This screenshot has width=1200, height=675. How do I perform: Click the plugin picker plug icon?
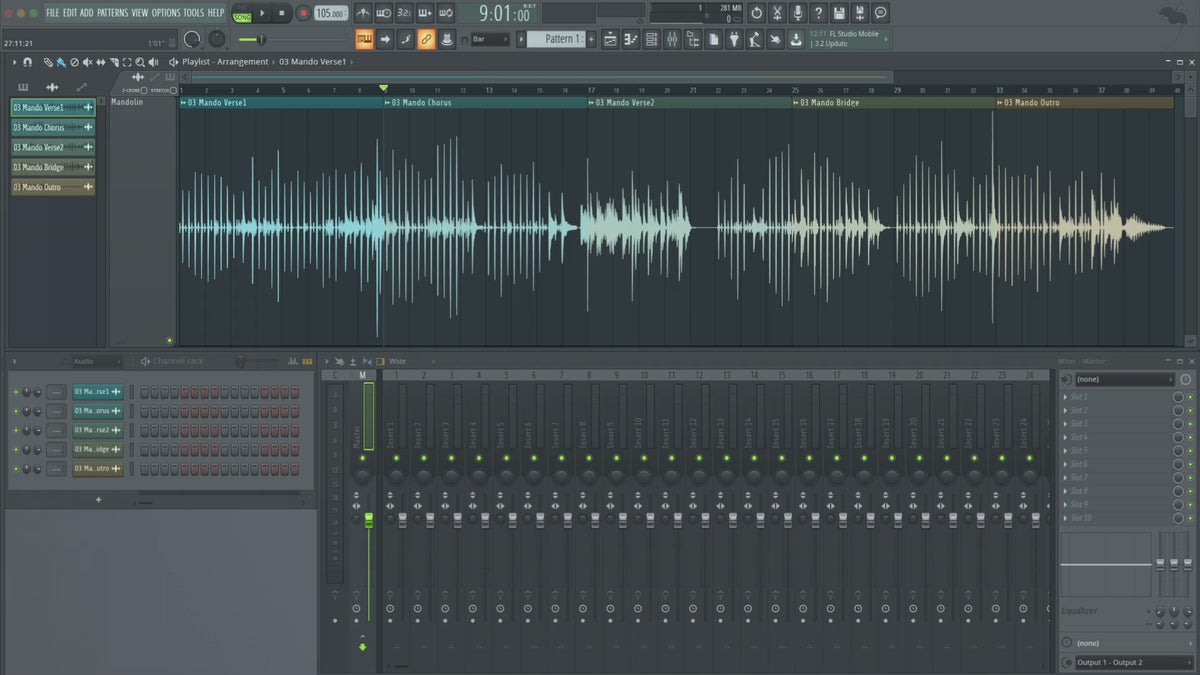pyautogui.click(x=734, y=39)
